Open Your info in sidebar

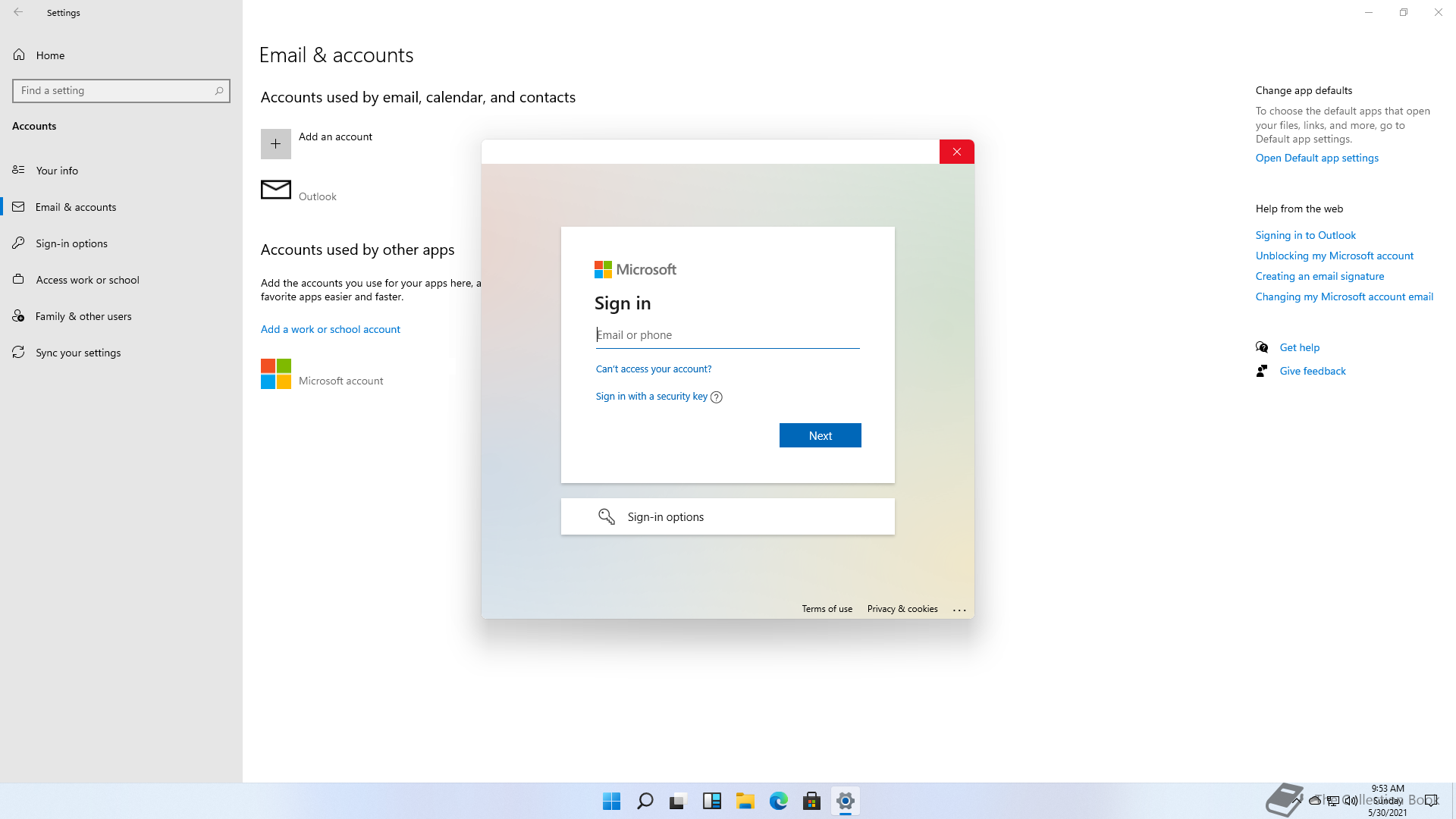pos(121,171)
